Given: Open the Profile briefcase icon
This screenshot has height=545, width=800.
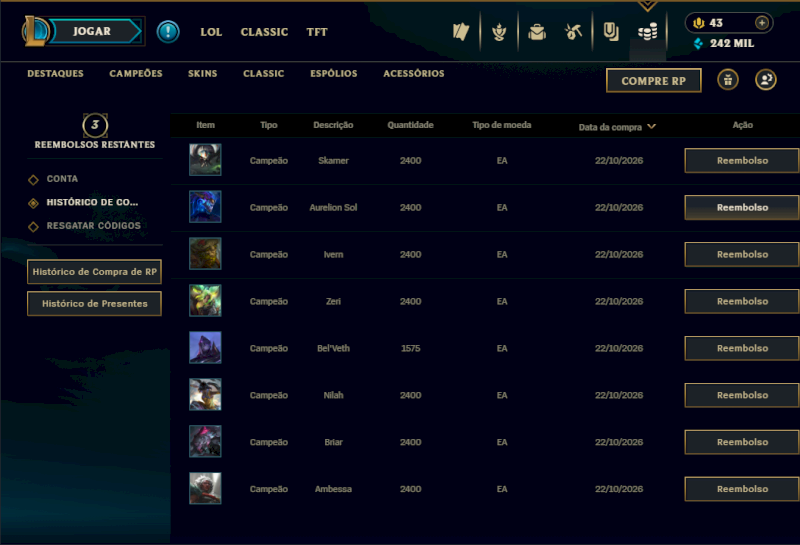Looking at the screenshot, I should coord(537,33).
